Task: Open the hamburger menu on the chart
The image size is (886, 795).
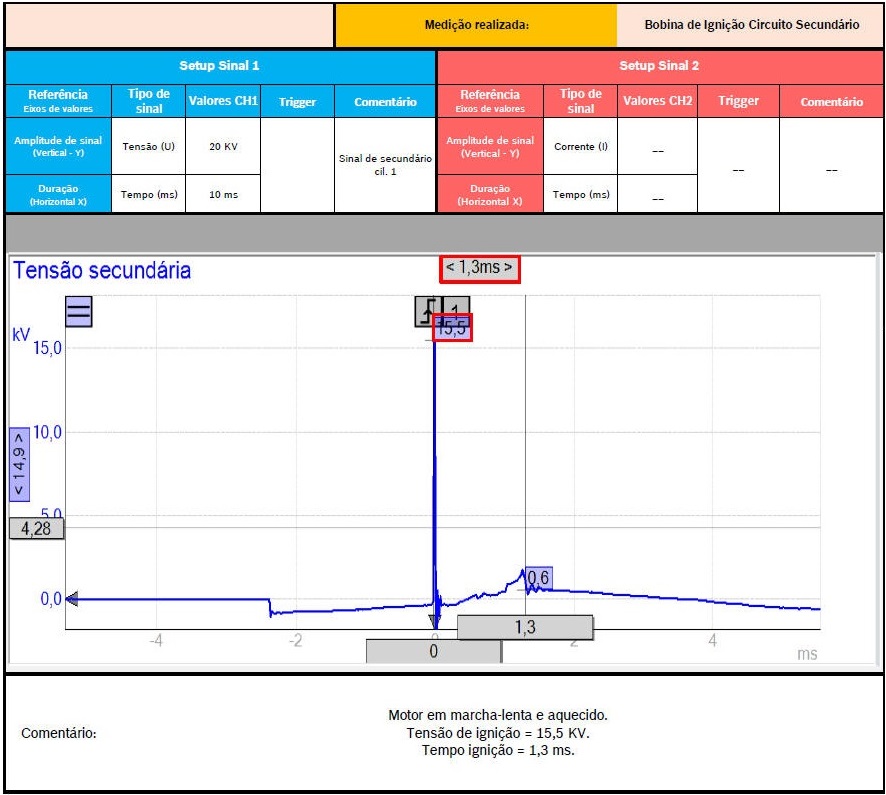Action: point(79,312)
